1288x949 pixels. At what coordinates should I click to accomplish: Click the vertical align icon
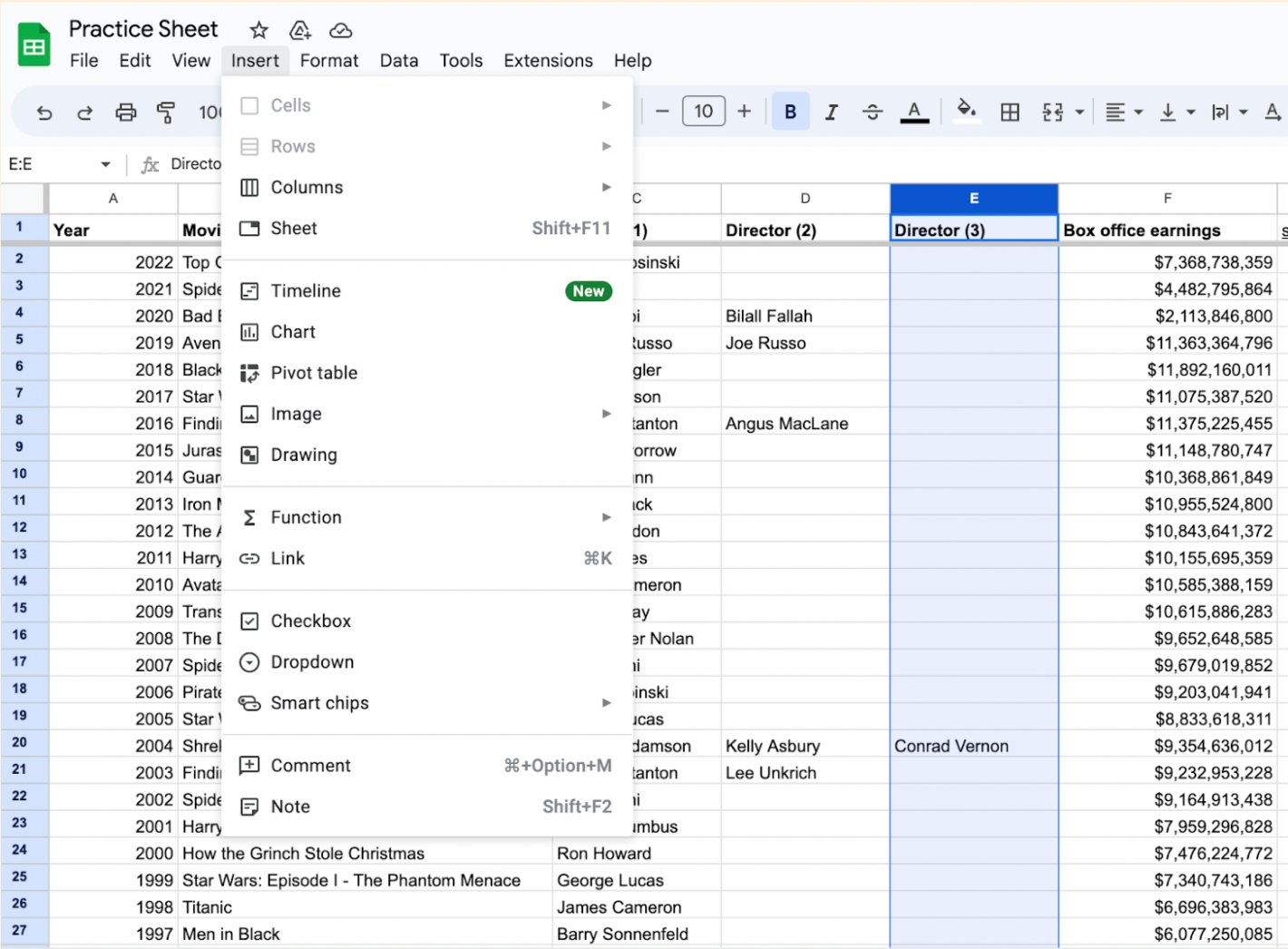1168,112
